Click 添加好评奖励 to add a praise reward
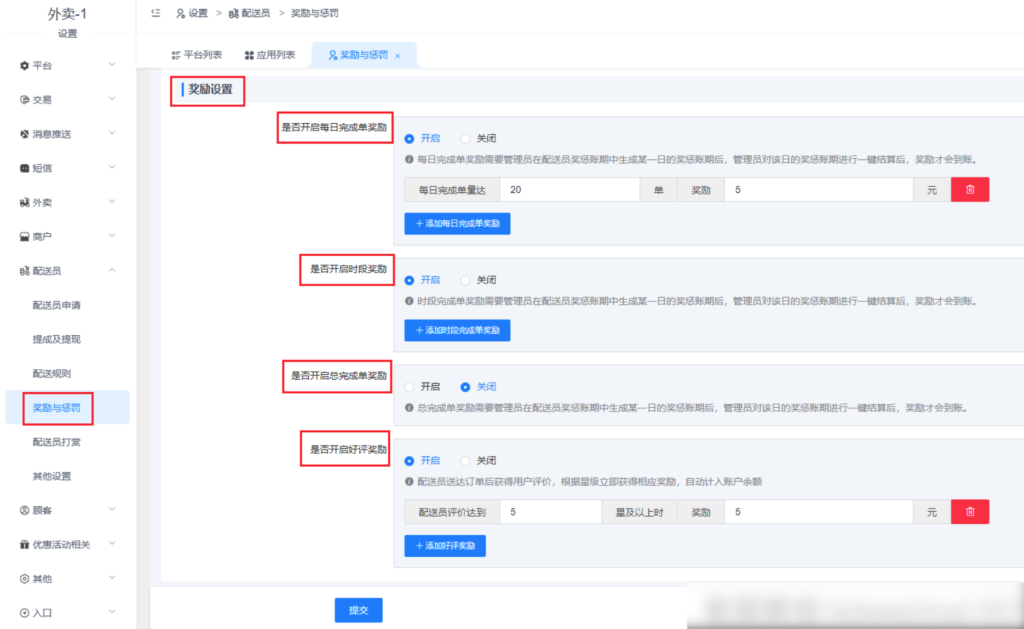 [444, 546]
